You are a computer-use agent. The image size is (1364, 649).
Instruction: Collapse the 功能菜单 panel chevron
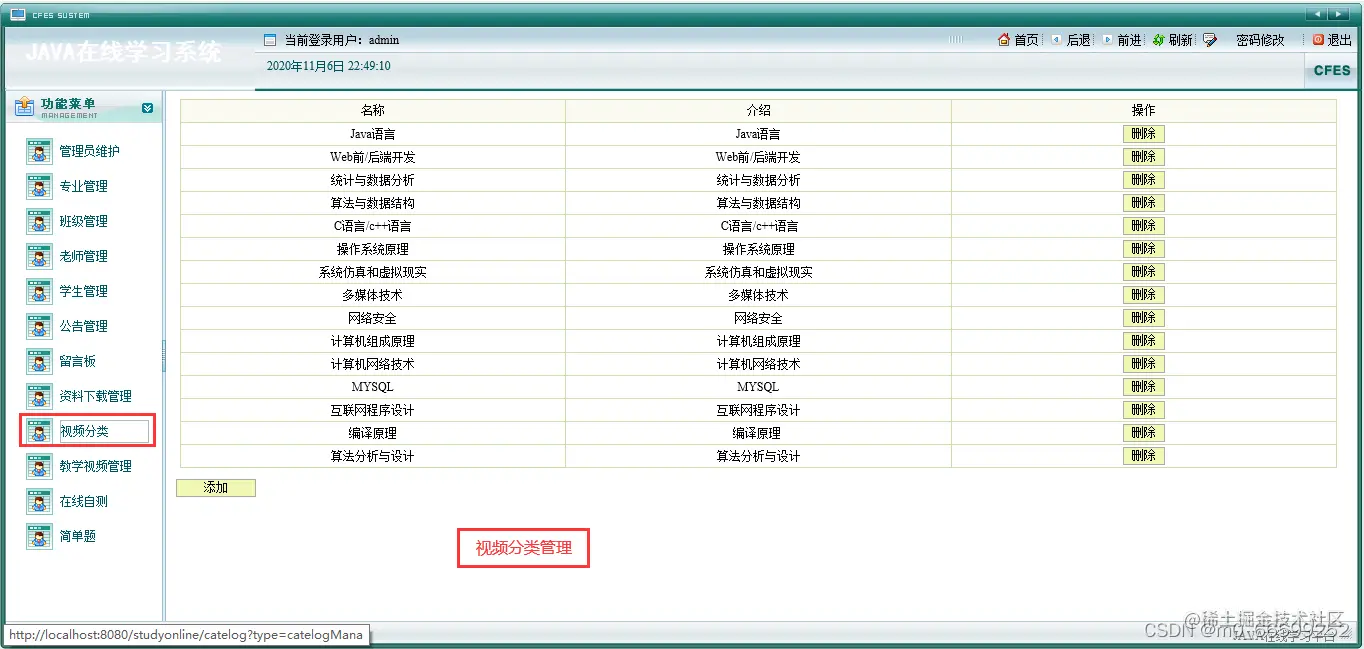tap(148, 108)
